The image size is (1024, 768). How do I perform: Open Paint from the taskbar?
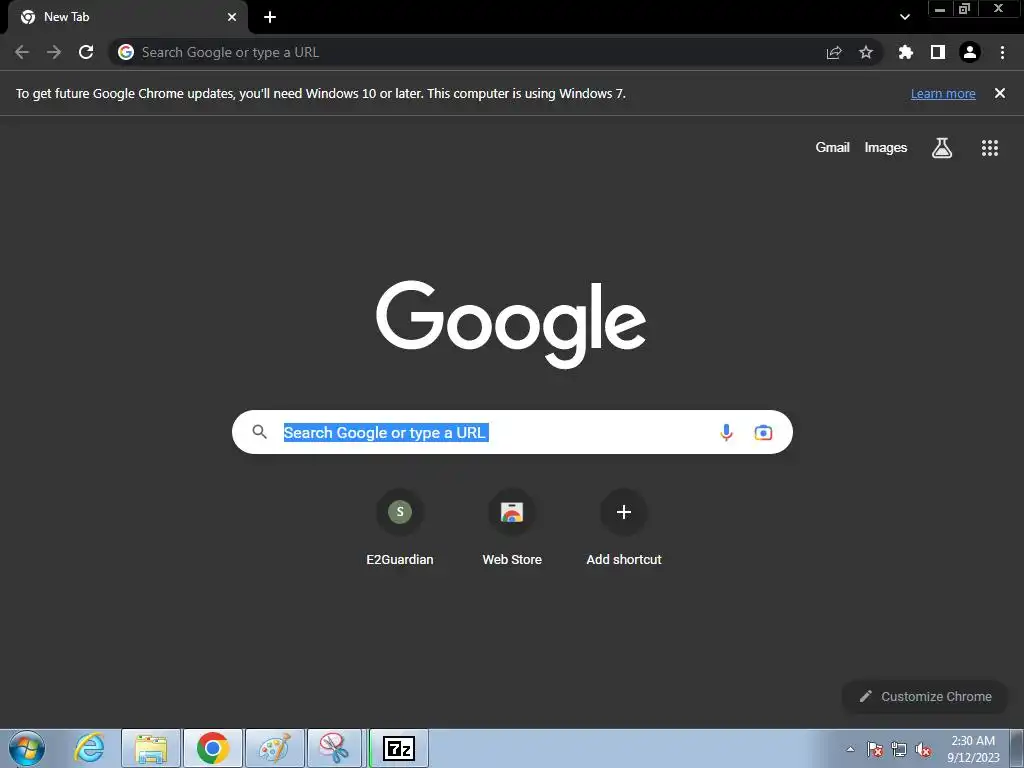[x=274, y=748]
